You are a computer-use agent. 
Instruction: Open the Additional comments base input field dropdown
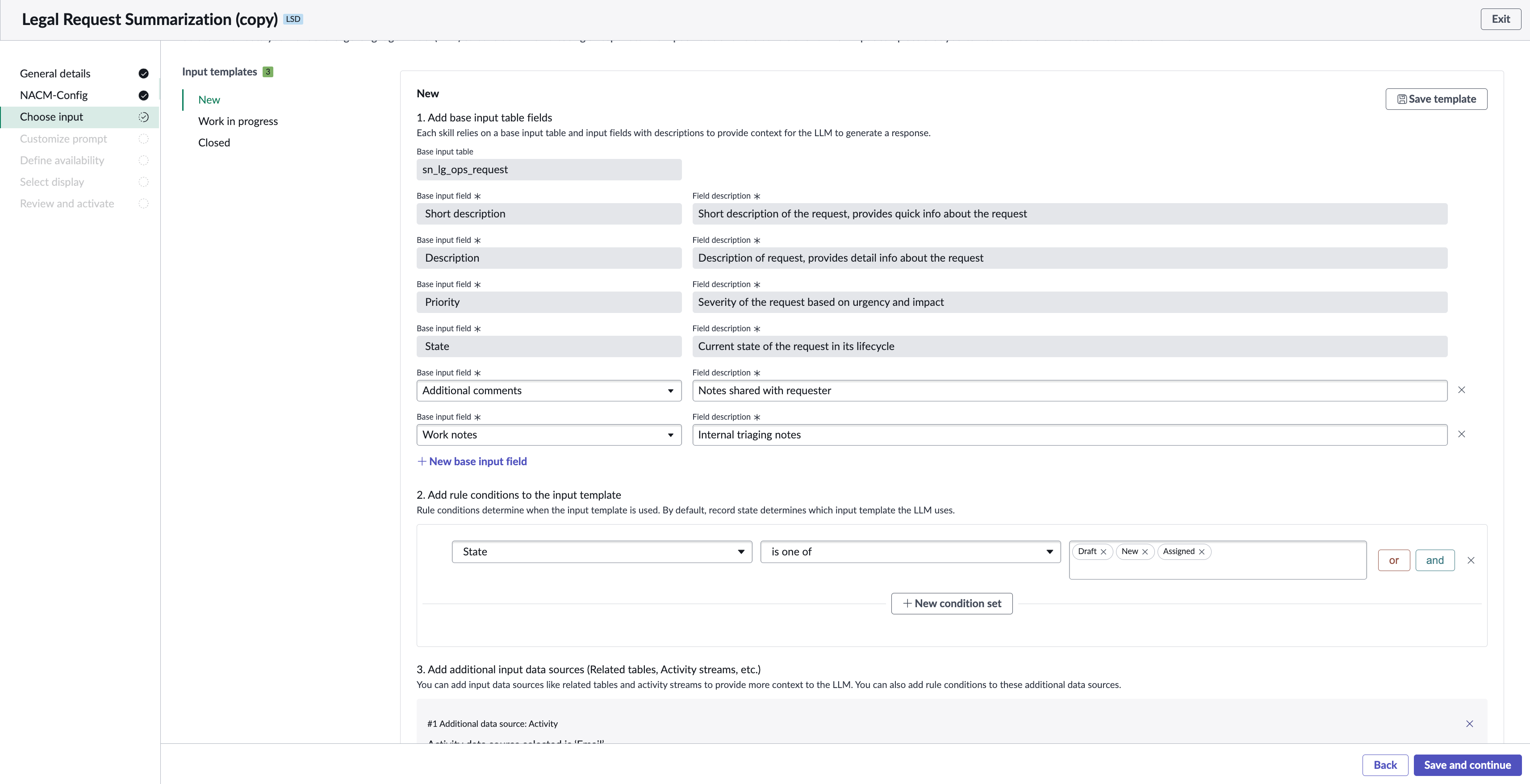[549, 391]
